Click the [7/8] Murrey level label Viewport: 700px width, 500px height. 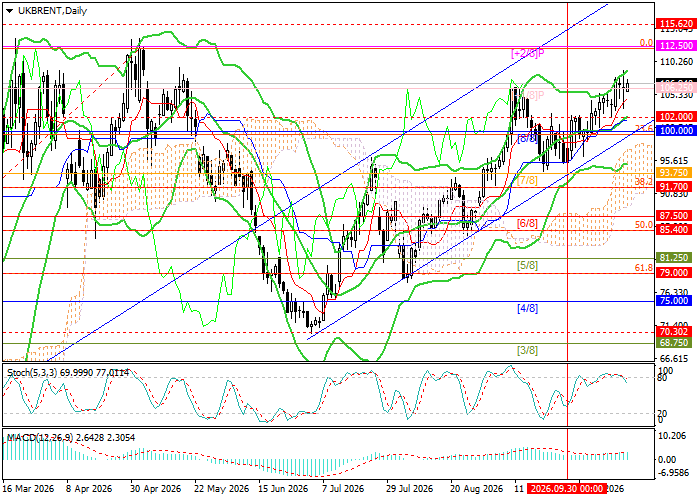tap(527, 181)
